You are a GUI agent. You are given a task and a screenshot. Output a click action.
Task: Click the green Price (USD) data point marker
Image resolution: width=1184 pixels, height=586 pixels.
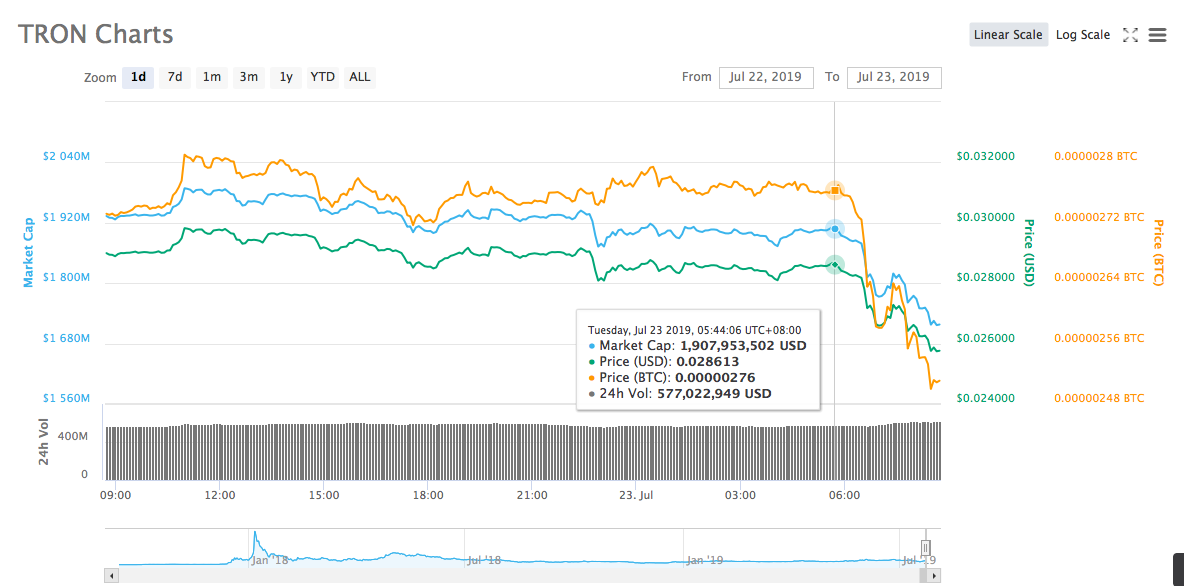click(835, 264)
